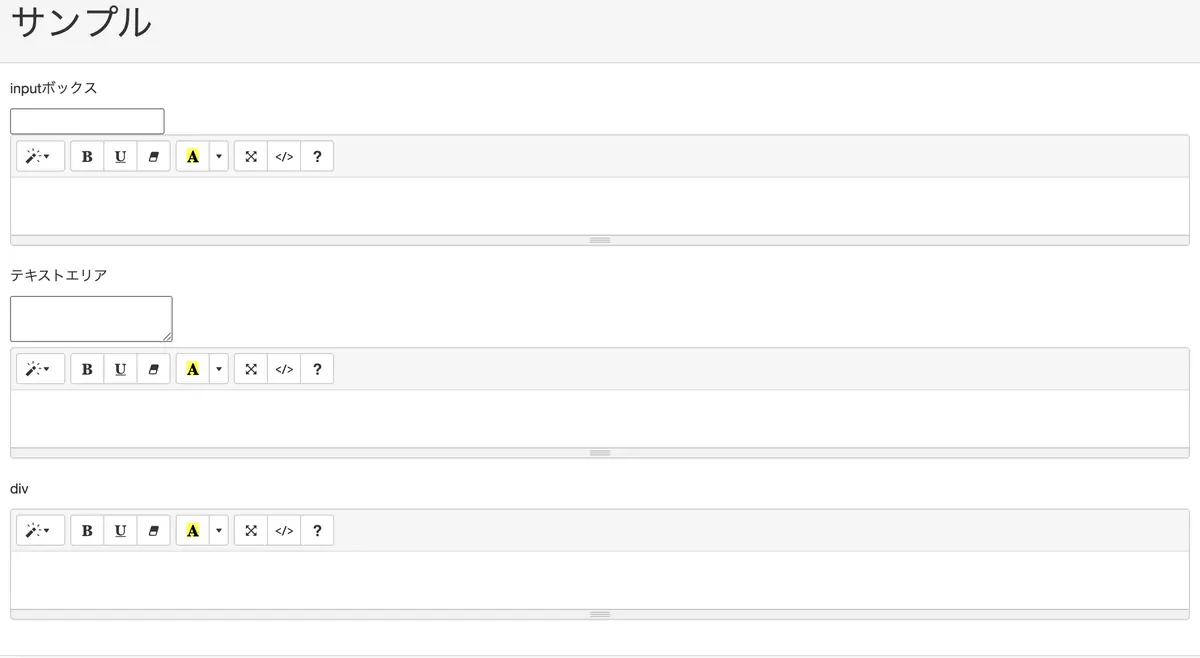Screen dimensions: 1200x658
Task: Apply the yellow highlight color in the テキストエリア editor
Action: coord(193,369)
